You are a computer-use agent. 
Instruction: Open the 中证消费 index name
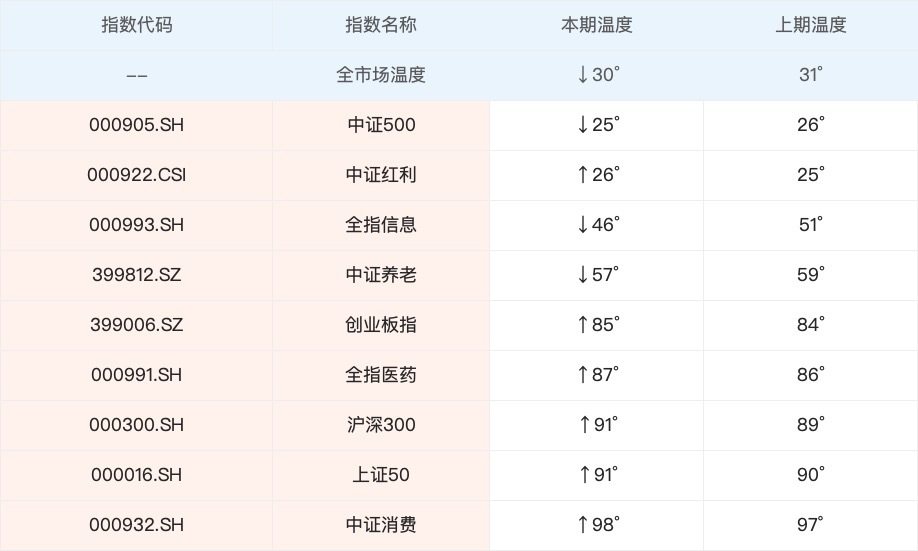click(x=380, y=525)
